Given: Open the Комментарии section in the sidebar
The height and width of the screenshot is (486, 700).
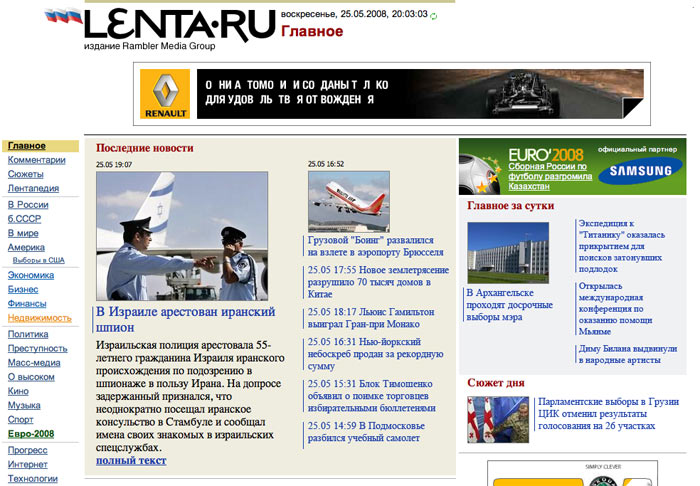Looking at the screenshot, I should coord(37,160).
